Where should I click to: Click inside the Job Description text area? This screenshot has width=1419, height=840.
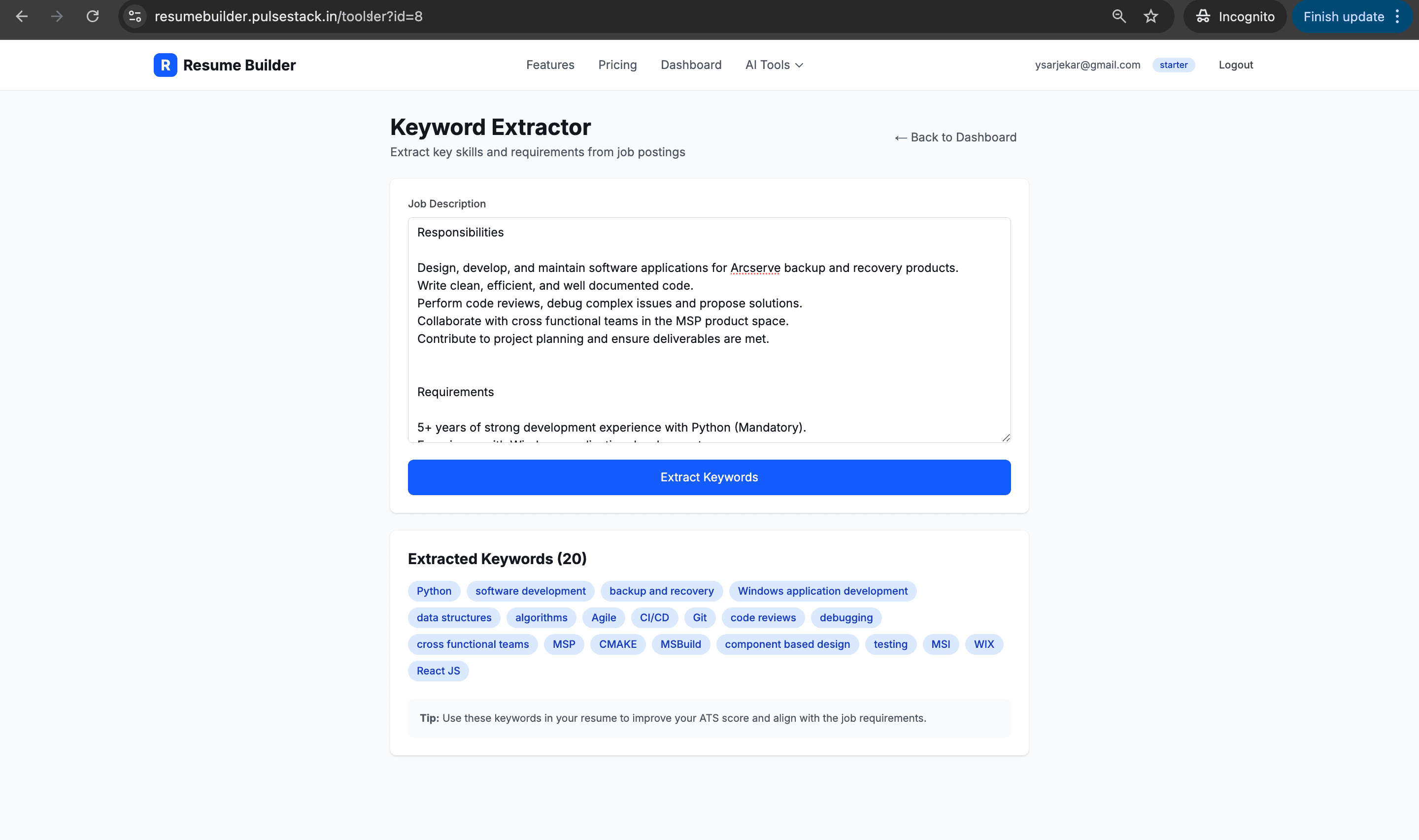(708, 331)
